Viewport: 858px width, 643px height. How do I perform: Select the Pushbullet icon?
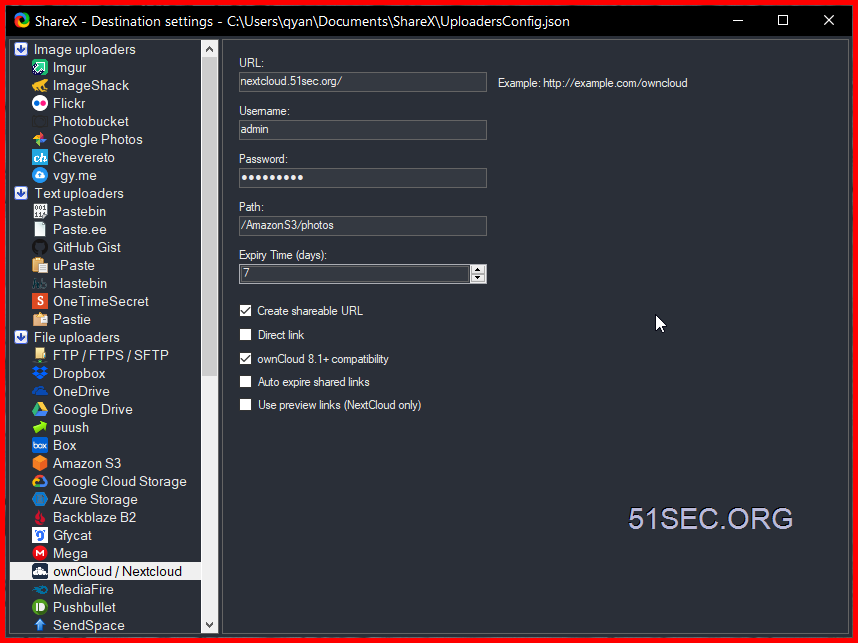click(x=40, y=607)
